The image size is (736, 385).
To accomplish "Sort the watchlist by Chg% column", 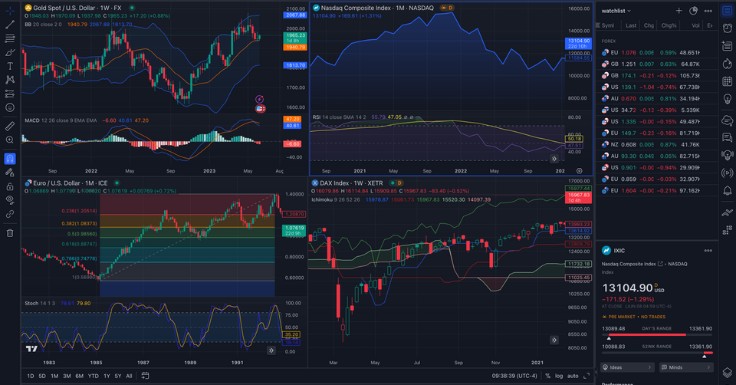I will pyautogui.click(x=668, y=25).
